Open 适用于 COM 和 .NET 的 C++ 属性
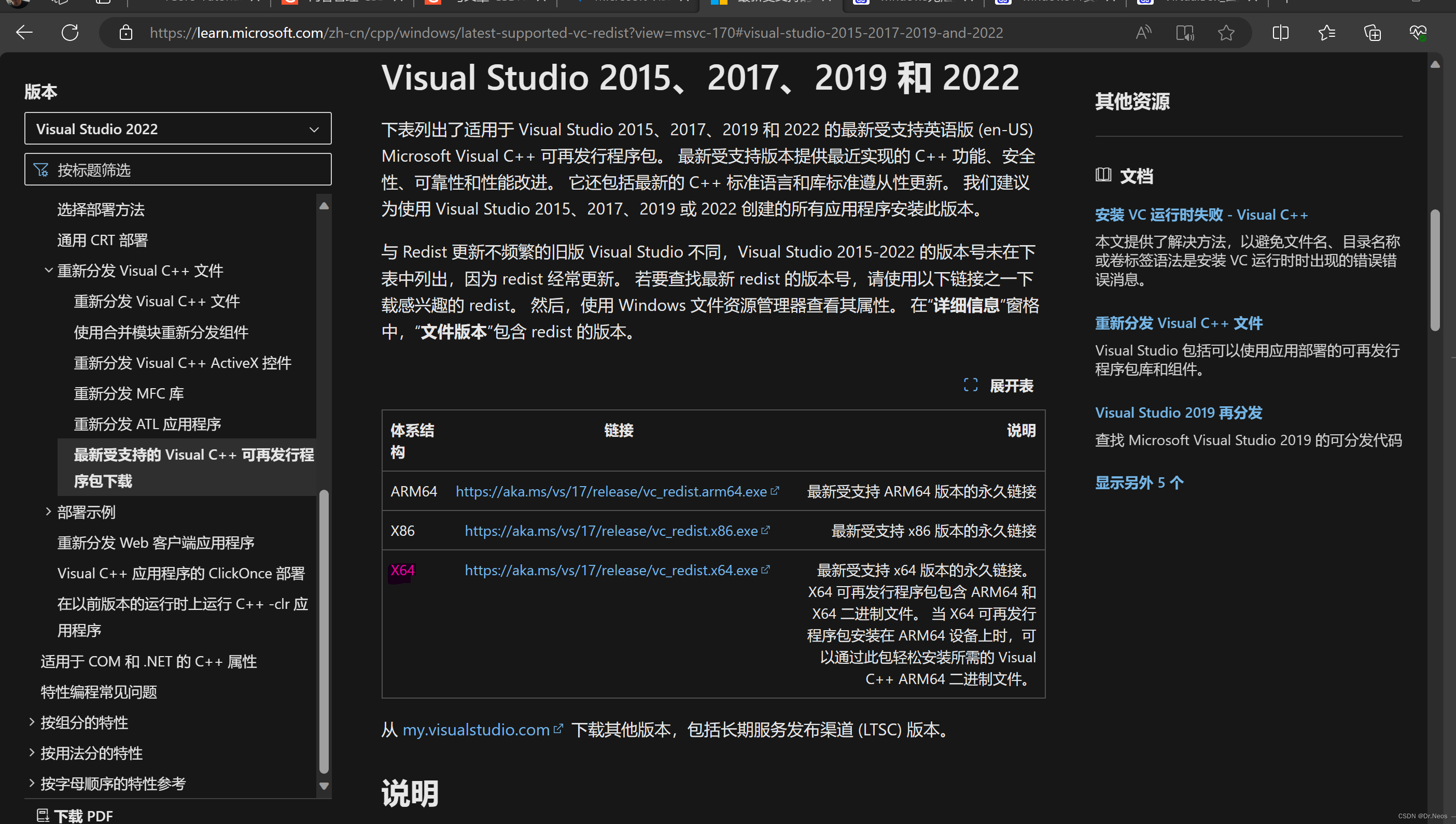The image size is (1456, 824). pyautogui.click(x=149, y=661)
